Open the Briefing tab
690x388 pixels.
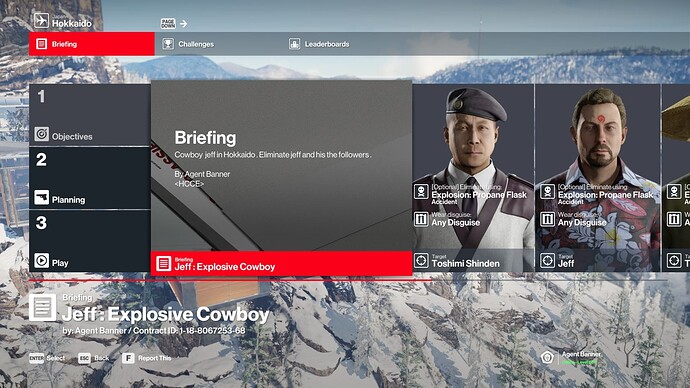coord(92,44)
